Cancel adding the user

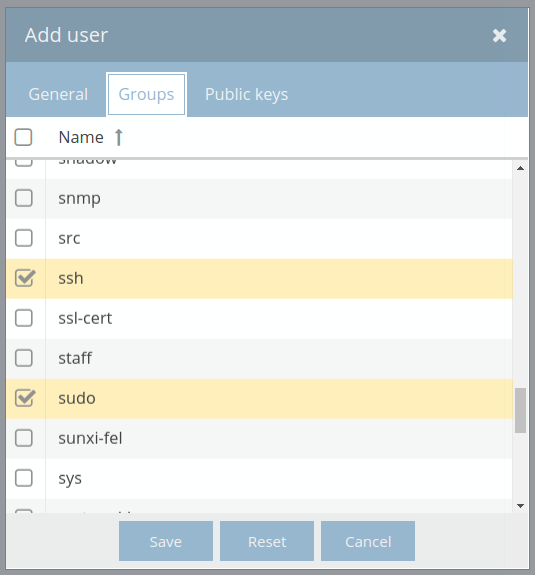[368, 541]
